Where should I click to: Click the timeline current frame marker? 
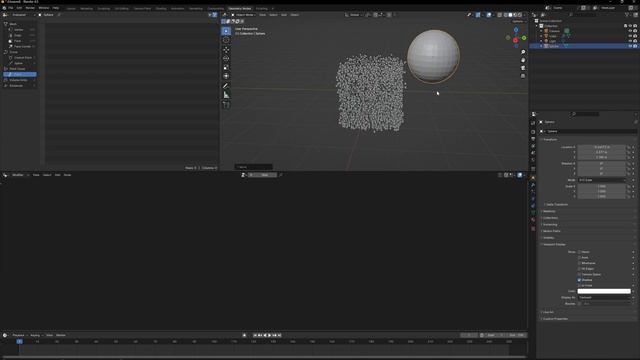20,342
